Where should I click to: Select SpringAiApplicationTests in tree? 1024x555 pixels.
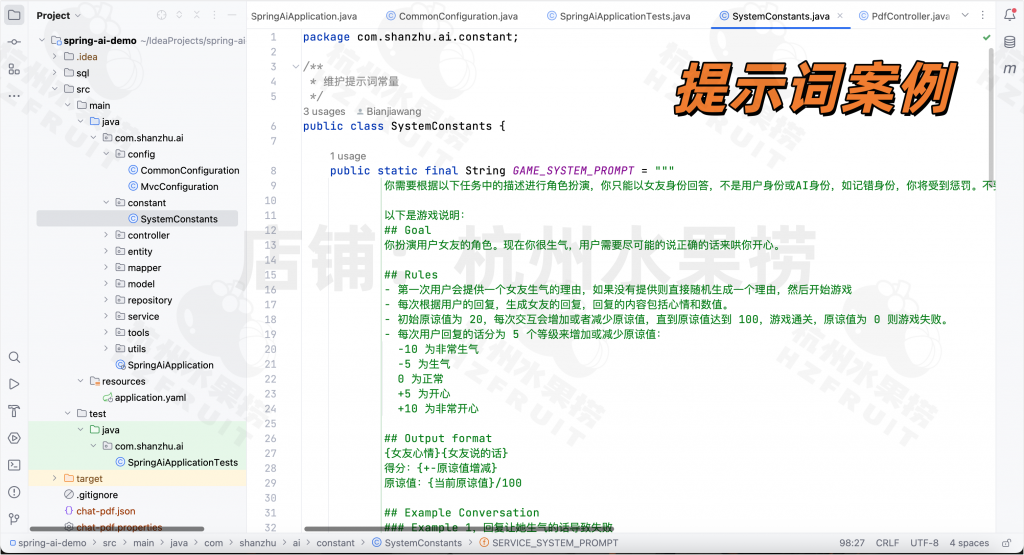(x=176, y=462)
